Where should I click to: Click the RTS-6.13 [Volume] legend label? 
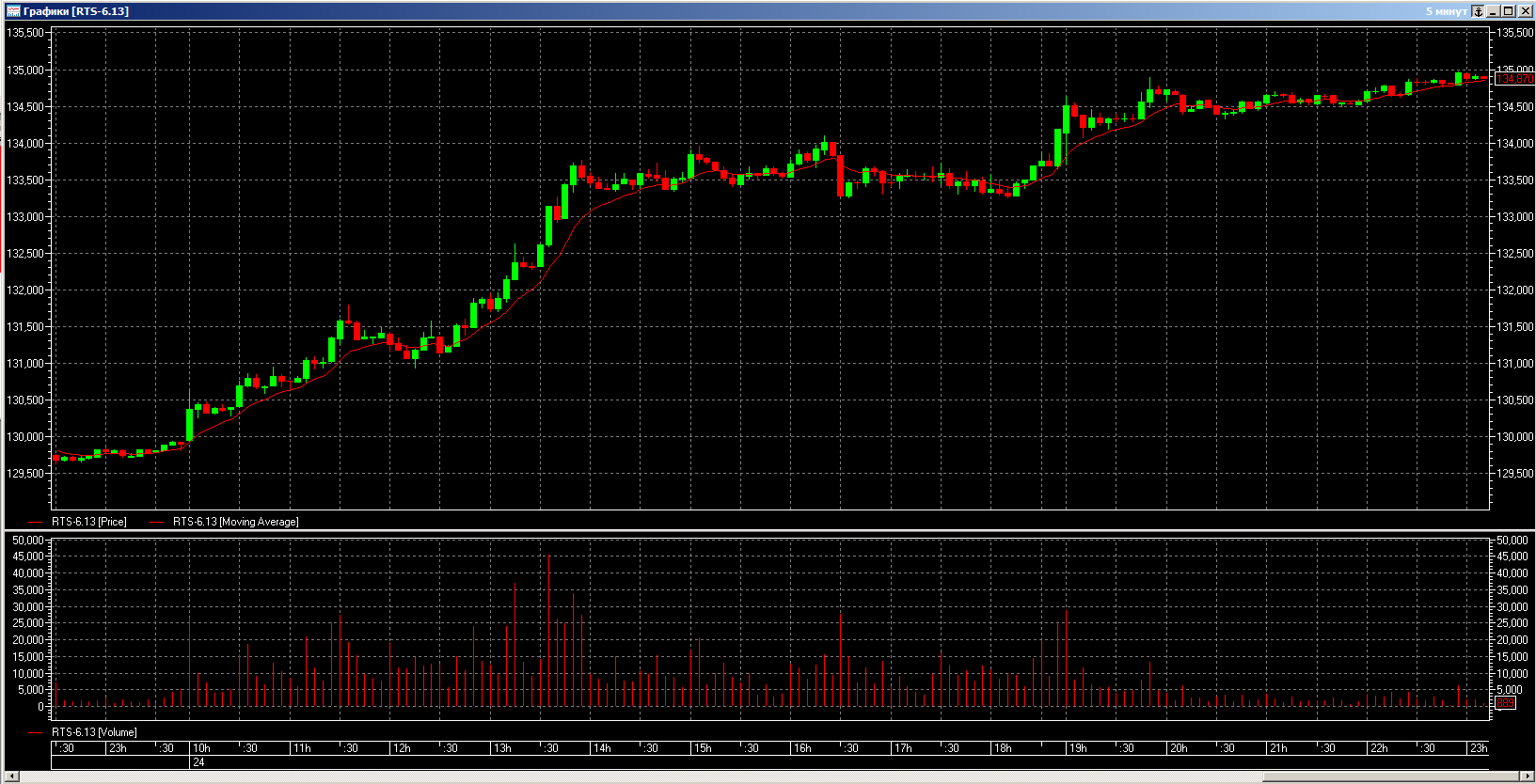(94, 732)
